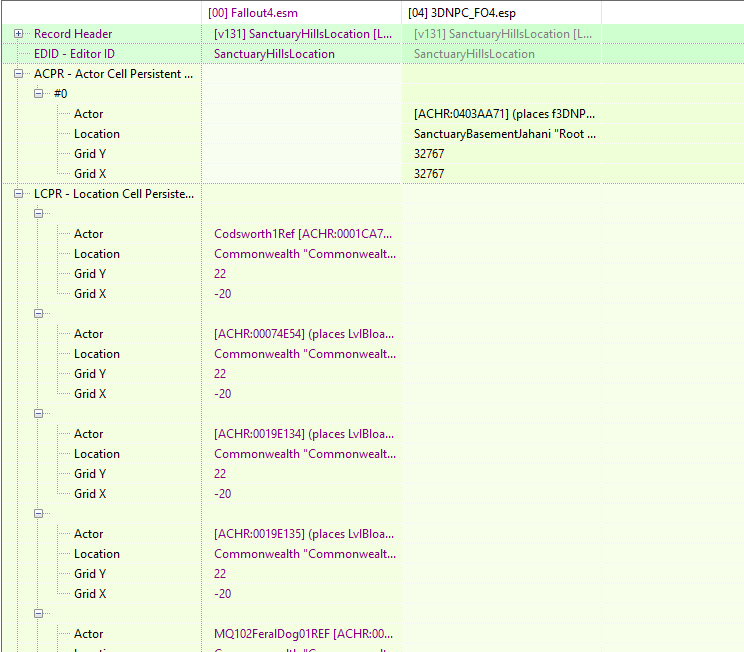Image resolution: width=744 pixels, height=652 pixels.
Task: Click the Grid Y value 32767
Action: point(429,154)
